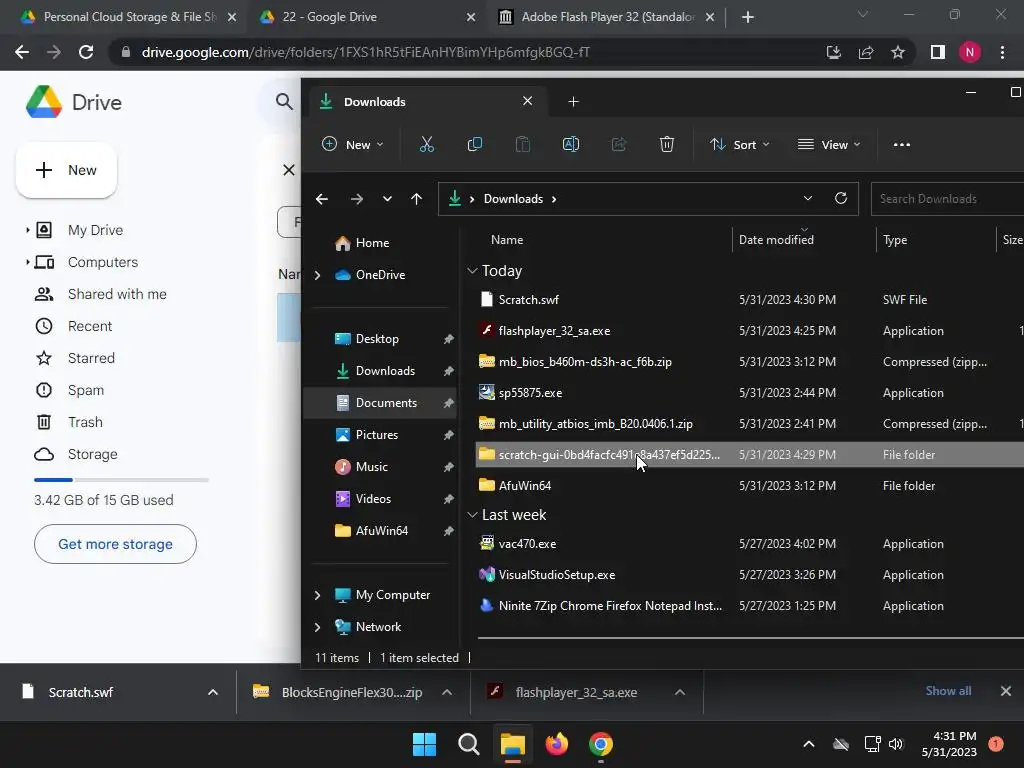Open Chrome's three-dot menu
This screenshot has width=1024, height=768.
1002,52
